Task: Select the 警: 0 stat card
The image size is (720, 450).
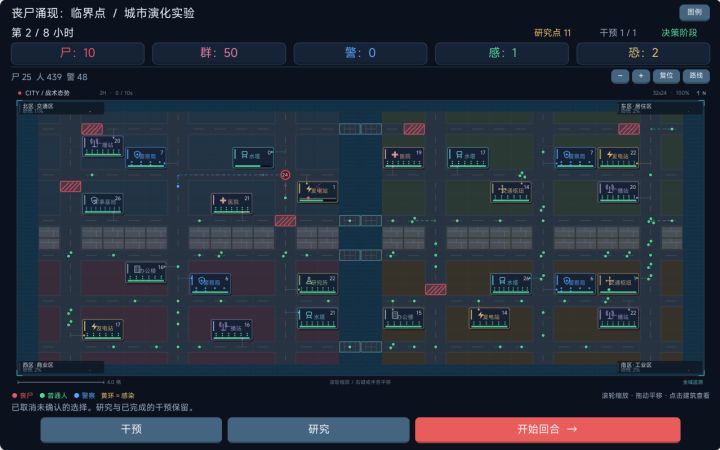Action: click(x=360, y=53)
